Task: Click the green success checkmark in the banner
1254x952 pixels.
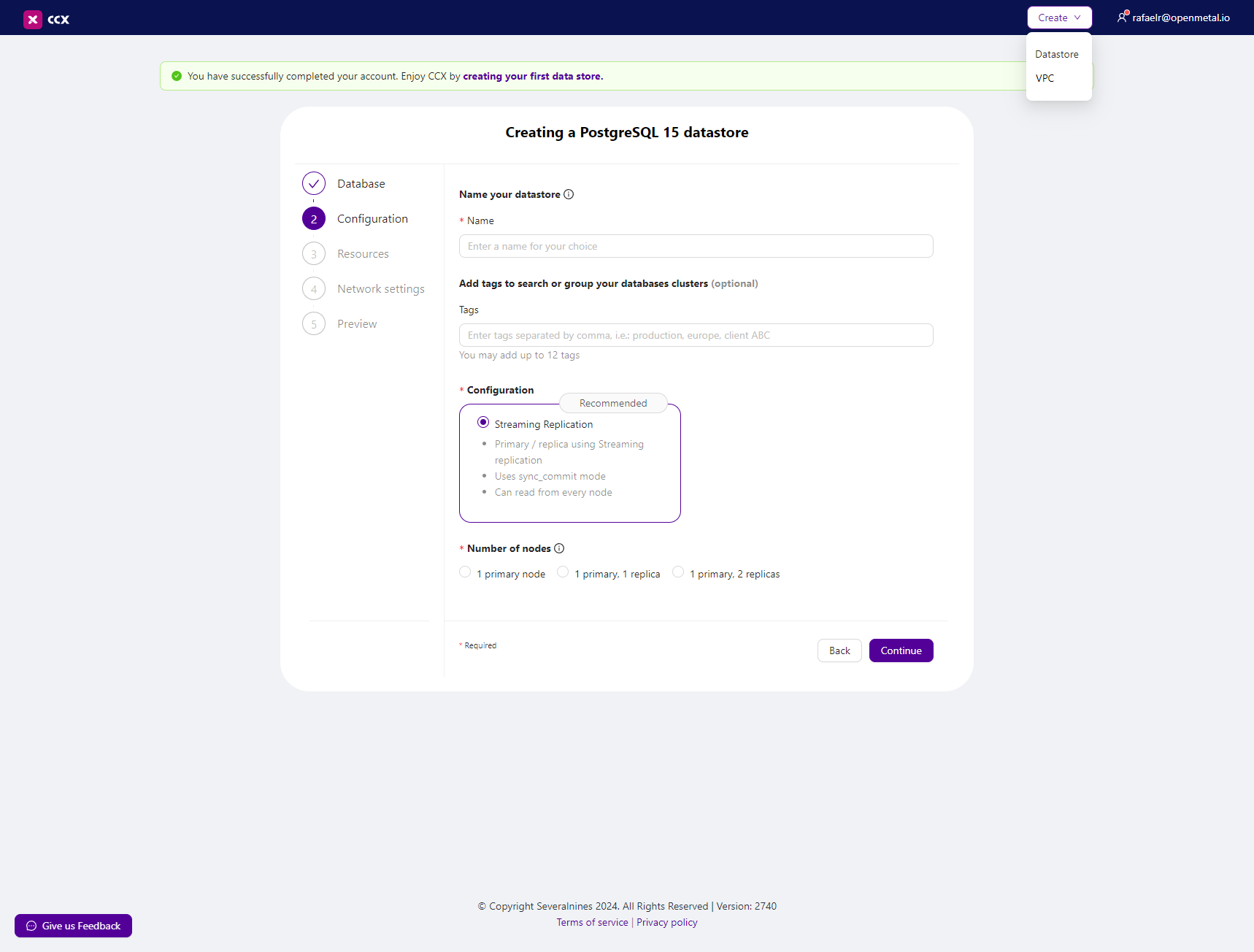Action: point(177,76)
